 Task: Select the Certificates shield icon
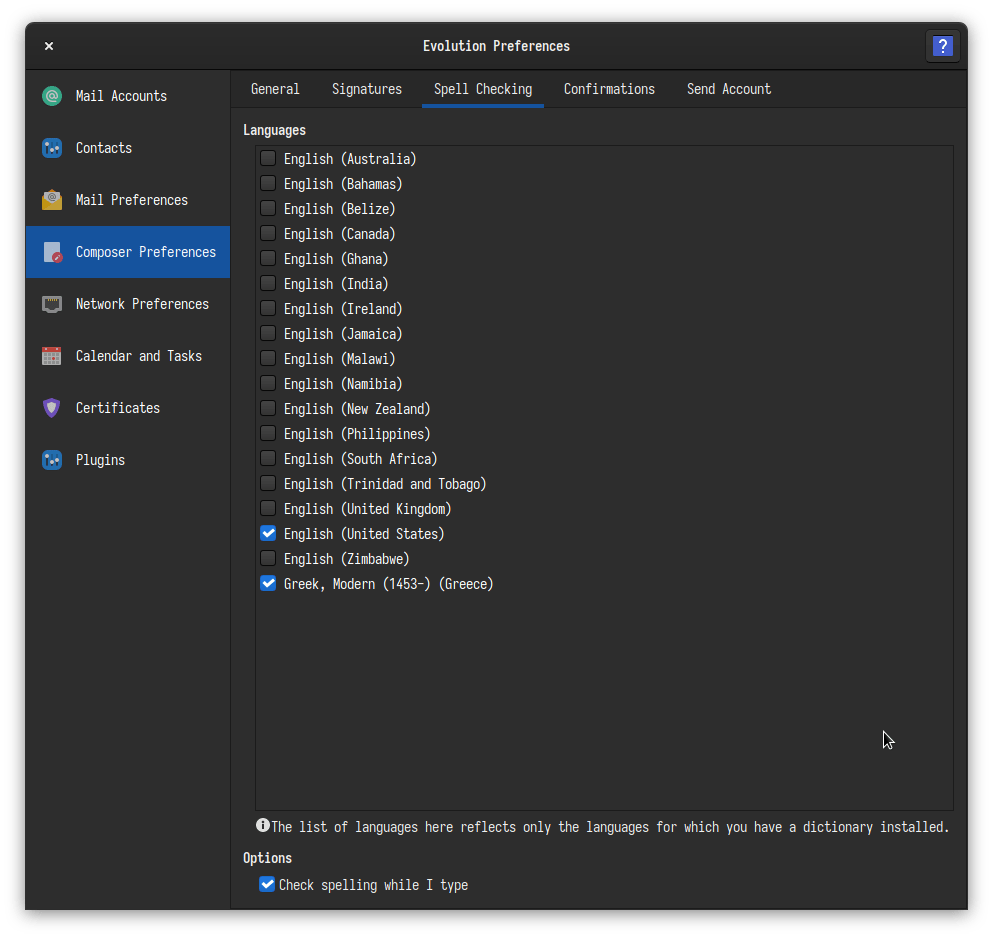point(52,408)
